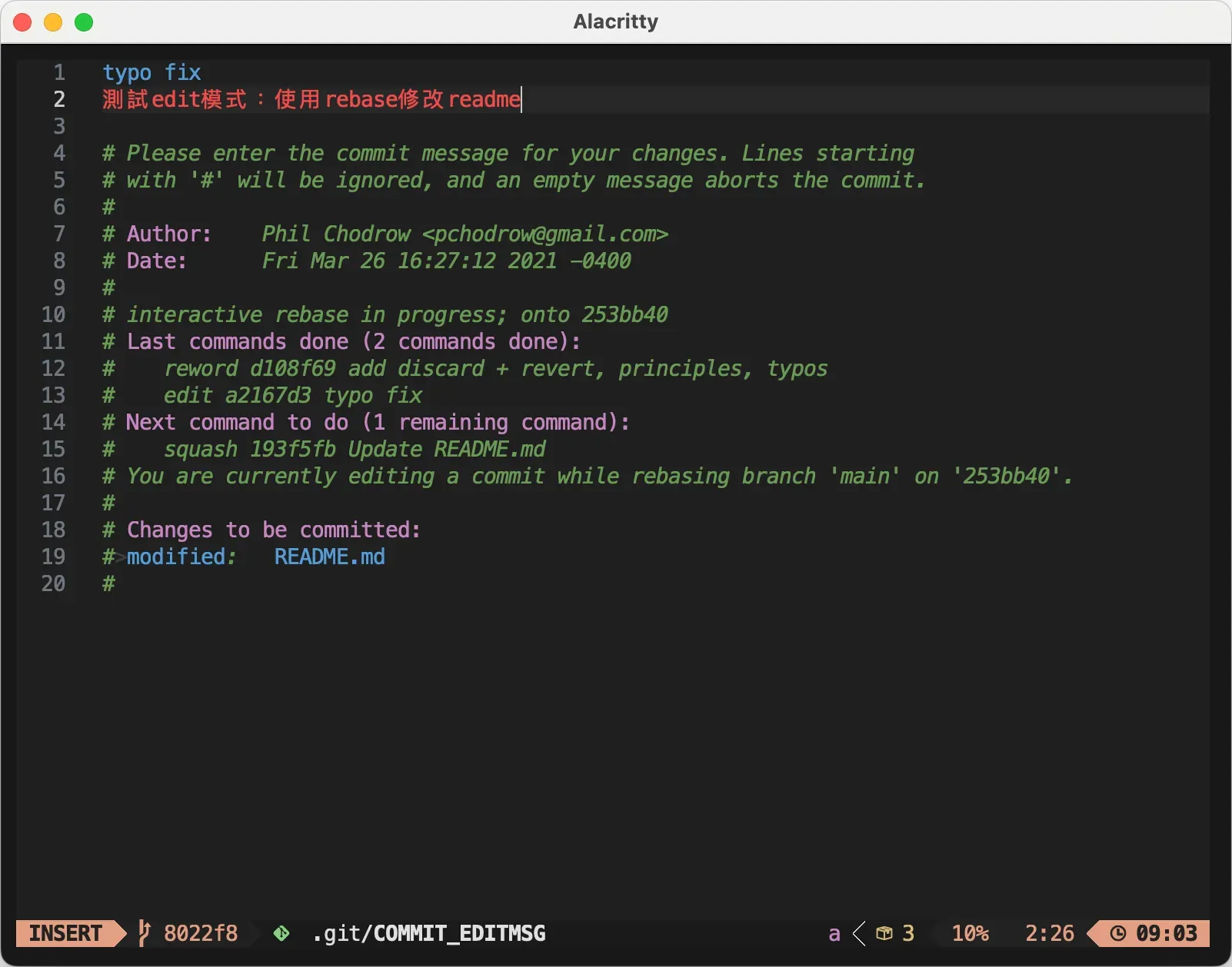Click the git branch icon in status line

pyautogui.click(x=144, y=933)
